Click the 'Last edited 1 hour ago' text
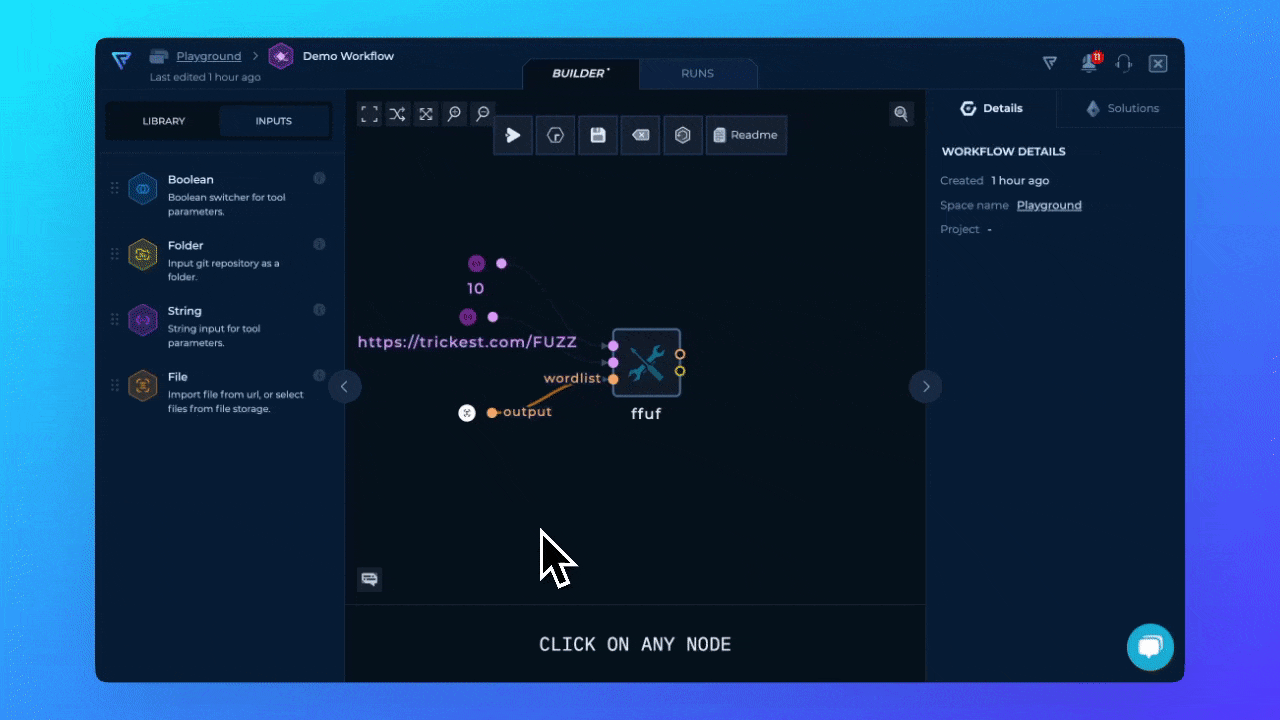Screen dimensions: 1280x720 (205, 77)
